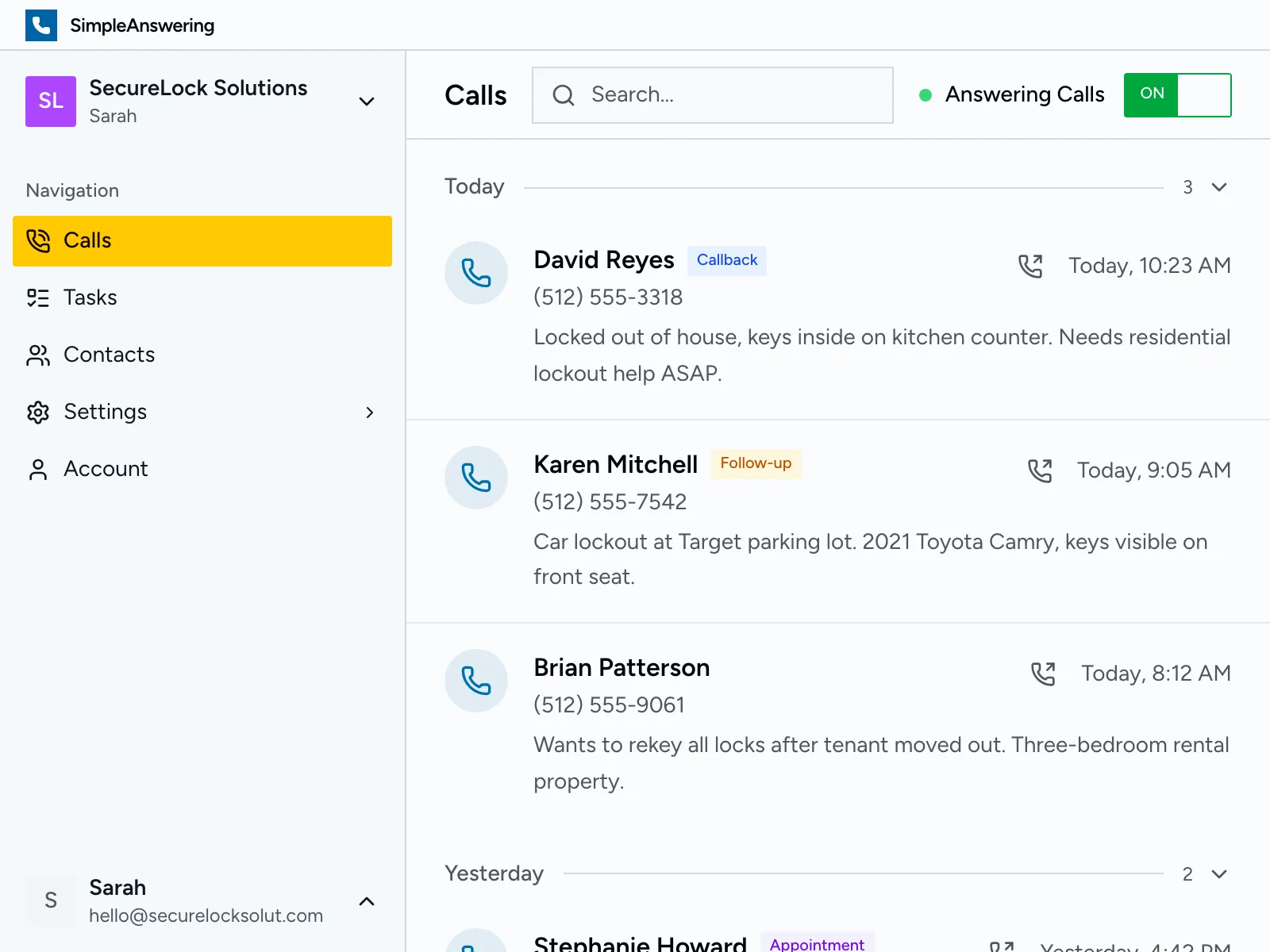Open the Tasks navigation item
The width and height of the screenshot is (1270, 952).
(x=90, y=297)
